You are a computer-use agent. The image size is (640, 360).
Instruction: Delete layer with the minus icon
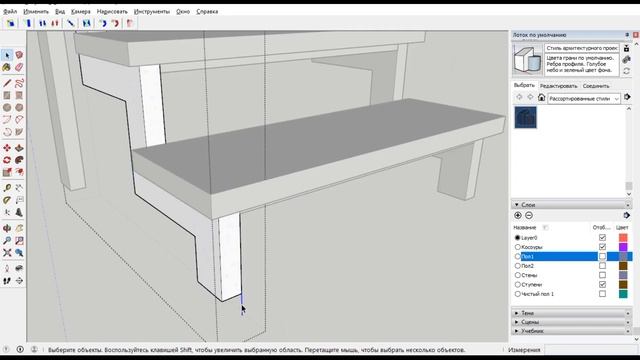coord(529,216)
